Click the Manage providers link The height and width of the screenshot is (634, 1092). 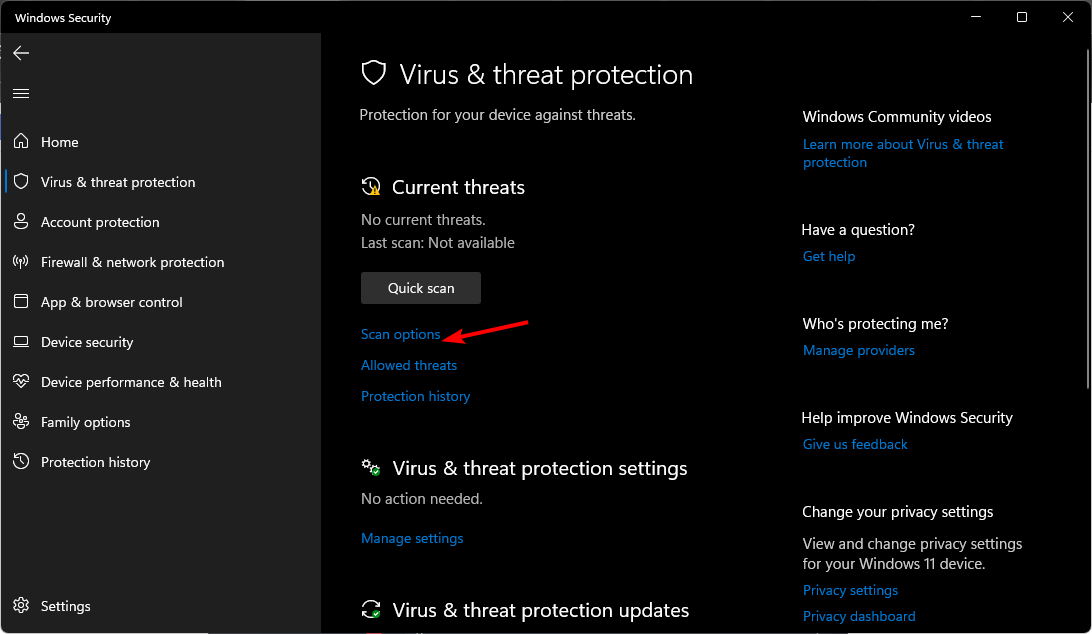(858, 350)
